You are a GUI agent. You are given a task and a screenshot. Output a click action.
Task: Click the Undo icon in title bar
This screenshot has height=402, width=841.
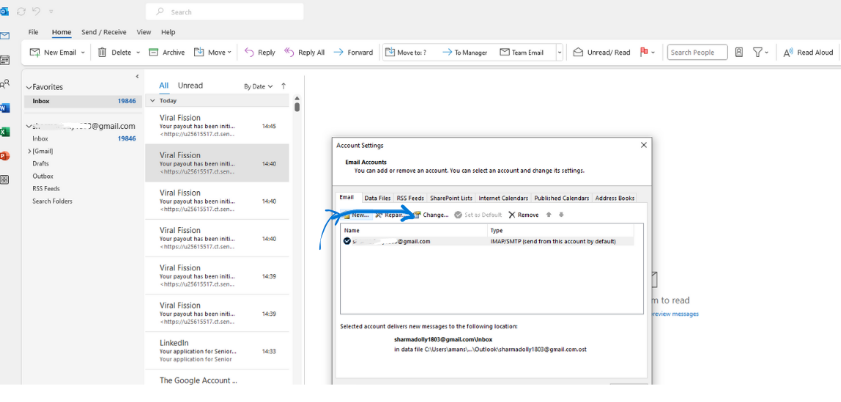(37, 11)
